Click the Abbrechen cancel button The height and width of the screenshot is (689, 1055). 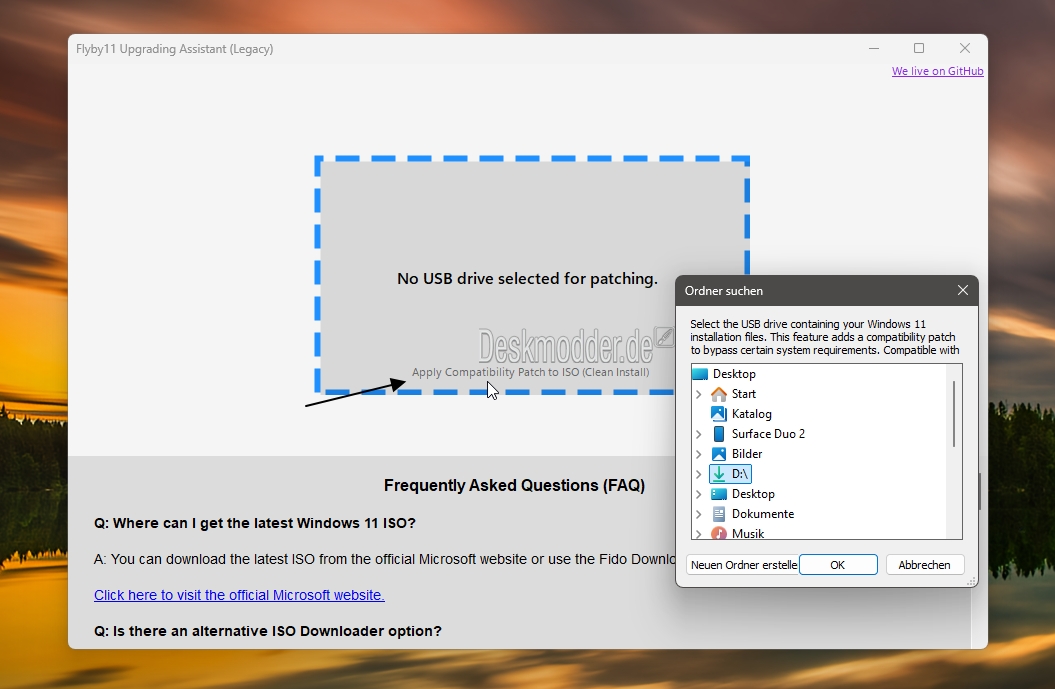924,565
